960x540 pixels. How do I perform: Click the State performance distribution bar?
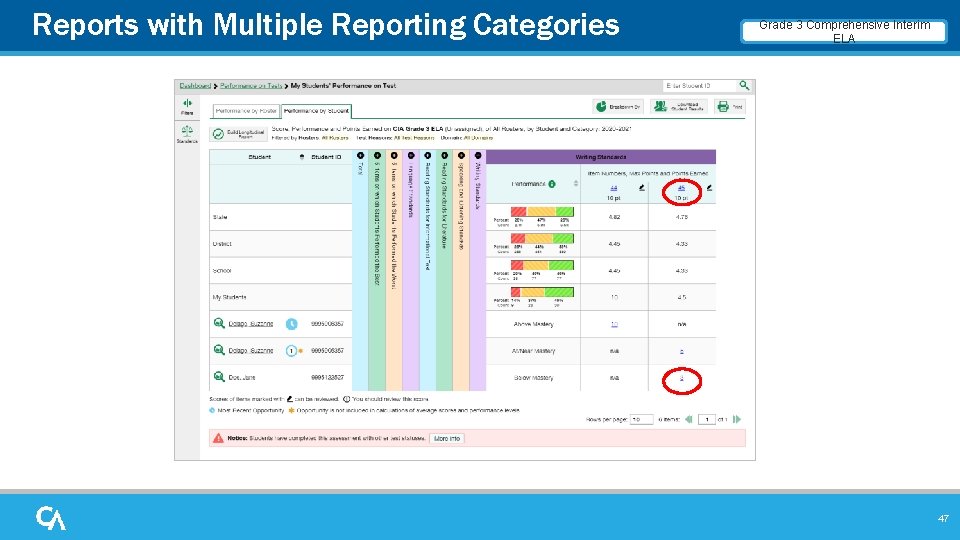click(542, 211)
